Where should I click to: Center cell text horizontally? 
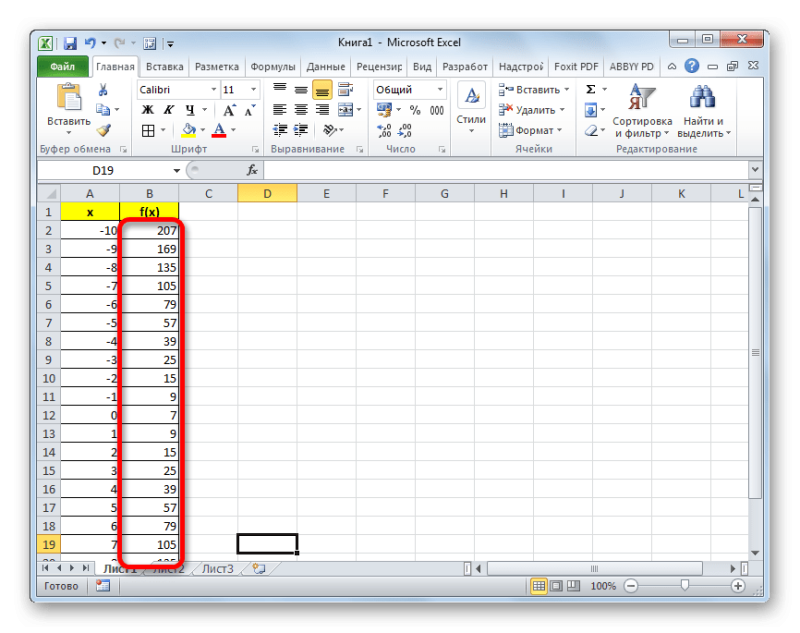click(301, 110)
